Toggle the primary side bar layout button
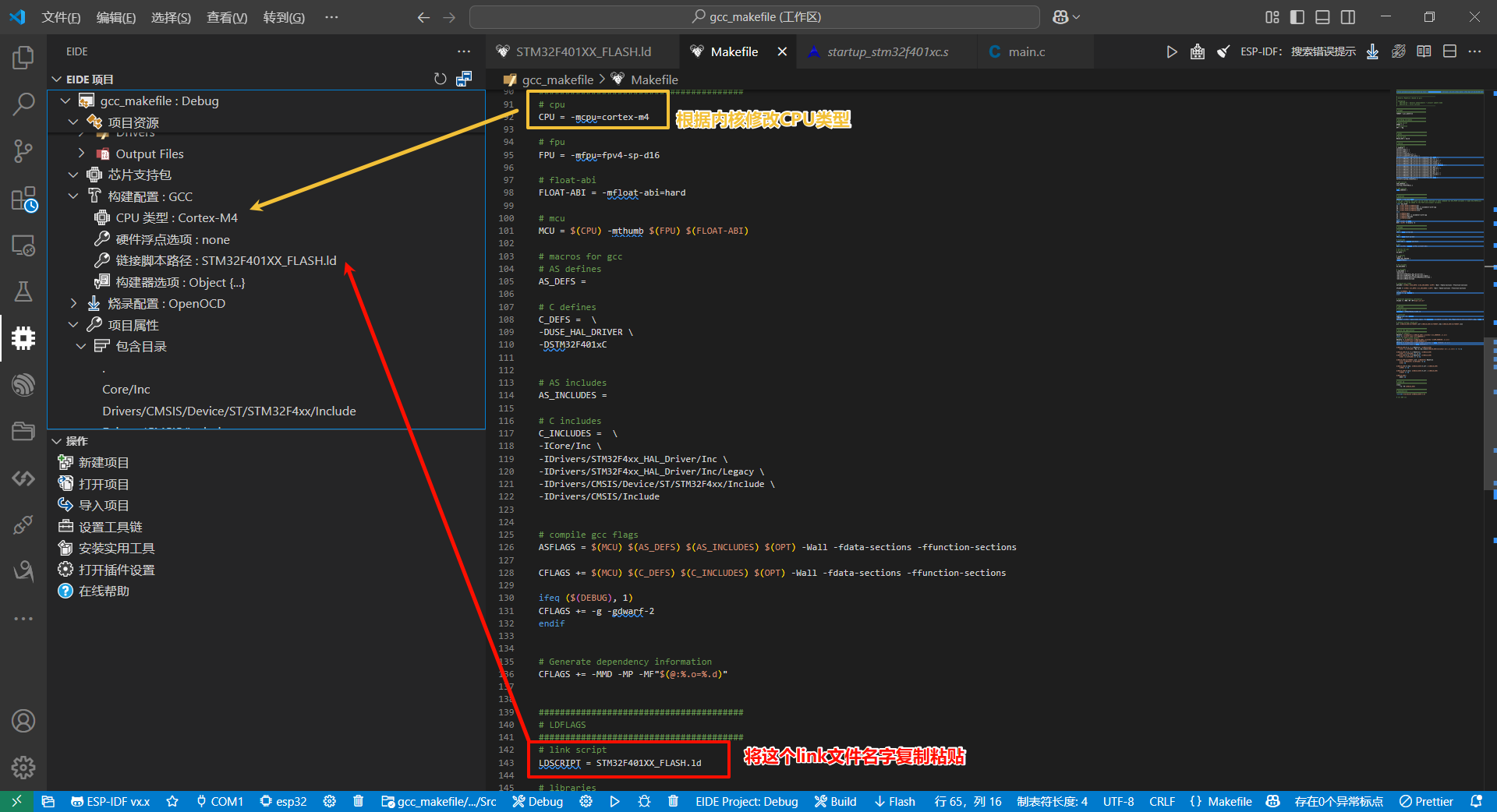 point(1297,17)
